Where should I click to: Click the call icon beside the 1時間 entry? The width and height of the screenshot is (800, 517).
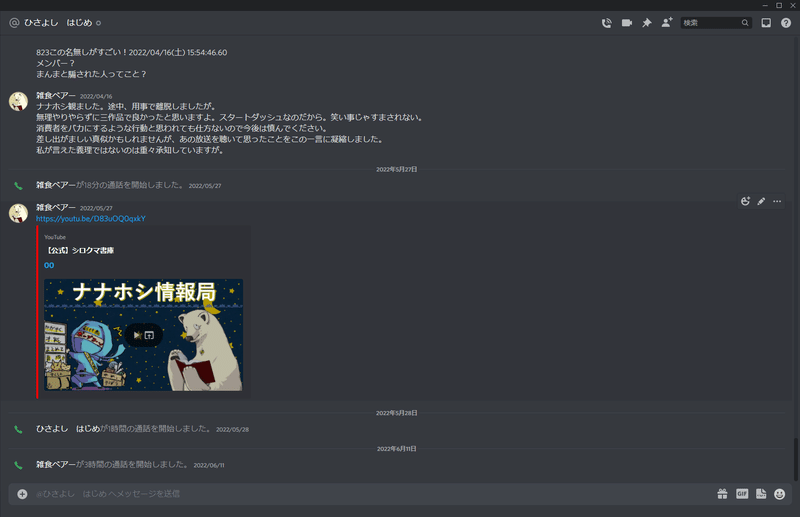[x=18, y=429]
